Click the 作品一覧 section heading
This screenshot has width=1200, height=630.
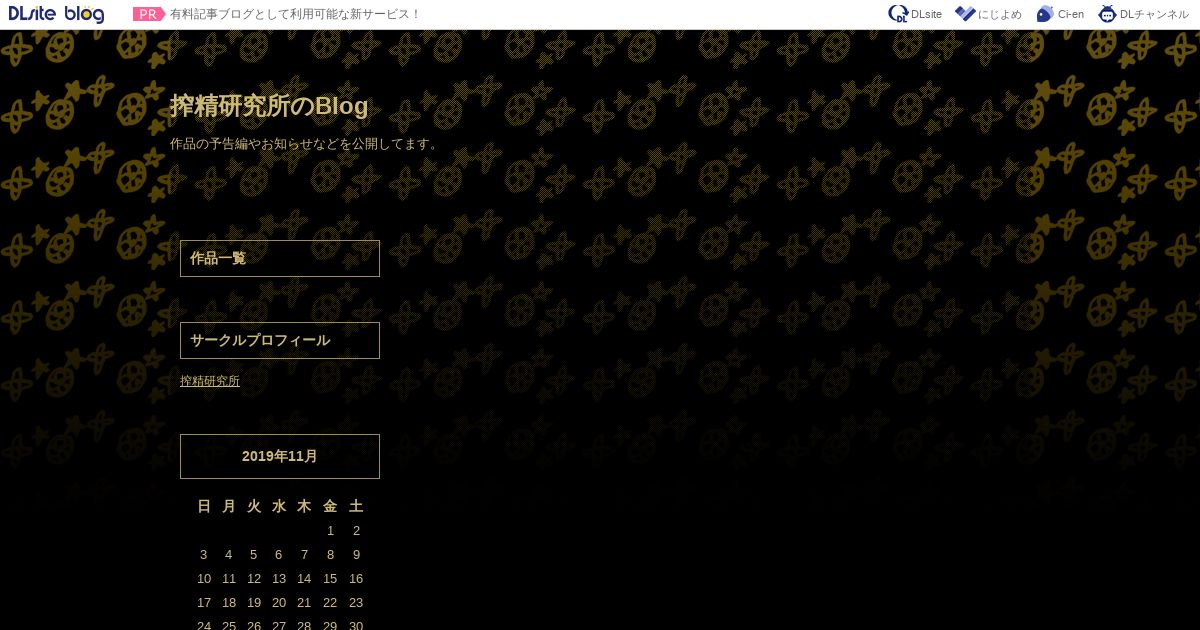click(280, 258)
